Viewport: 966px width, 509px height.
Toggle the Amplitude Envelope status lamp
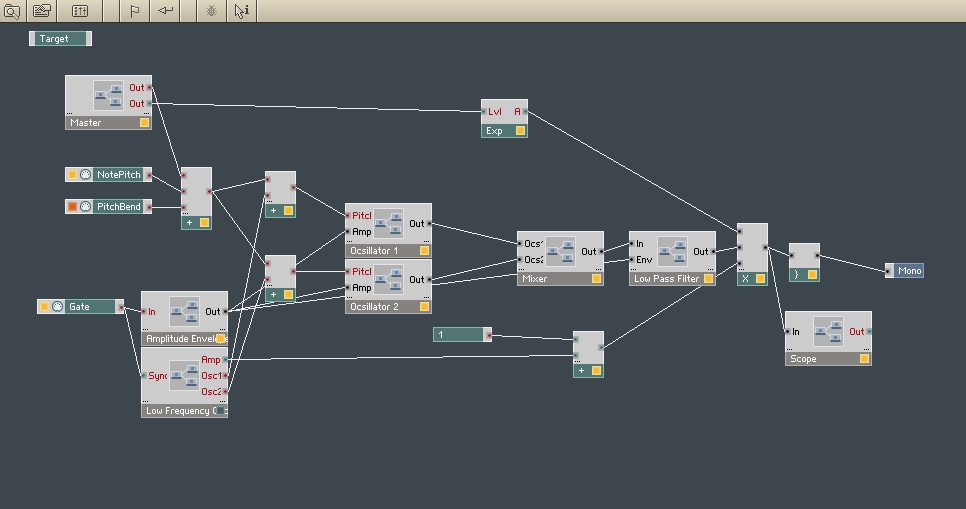click(x=220, y=339)
